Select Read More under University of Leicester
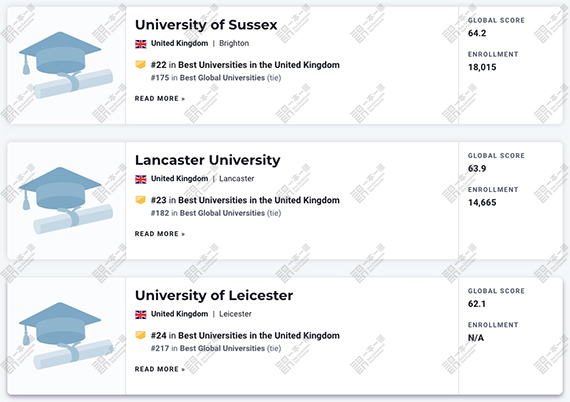The image size is (570, 402). tap(160, 369)
